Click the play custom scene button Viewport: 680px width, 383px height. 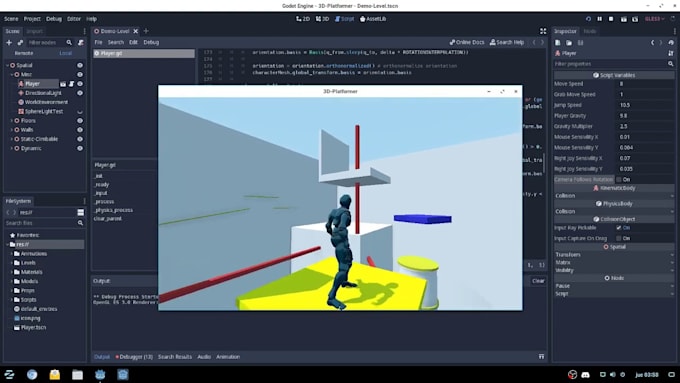635,19
